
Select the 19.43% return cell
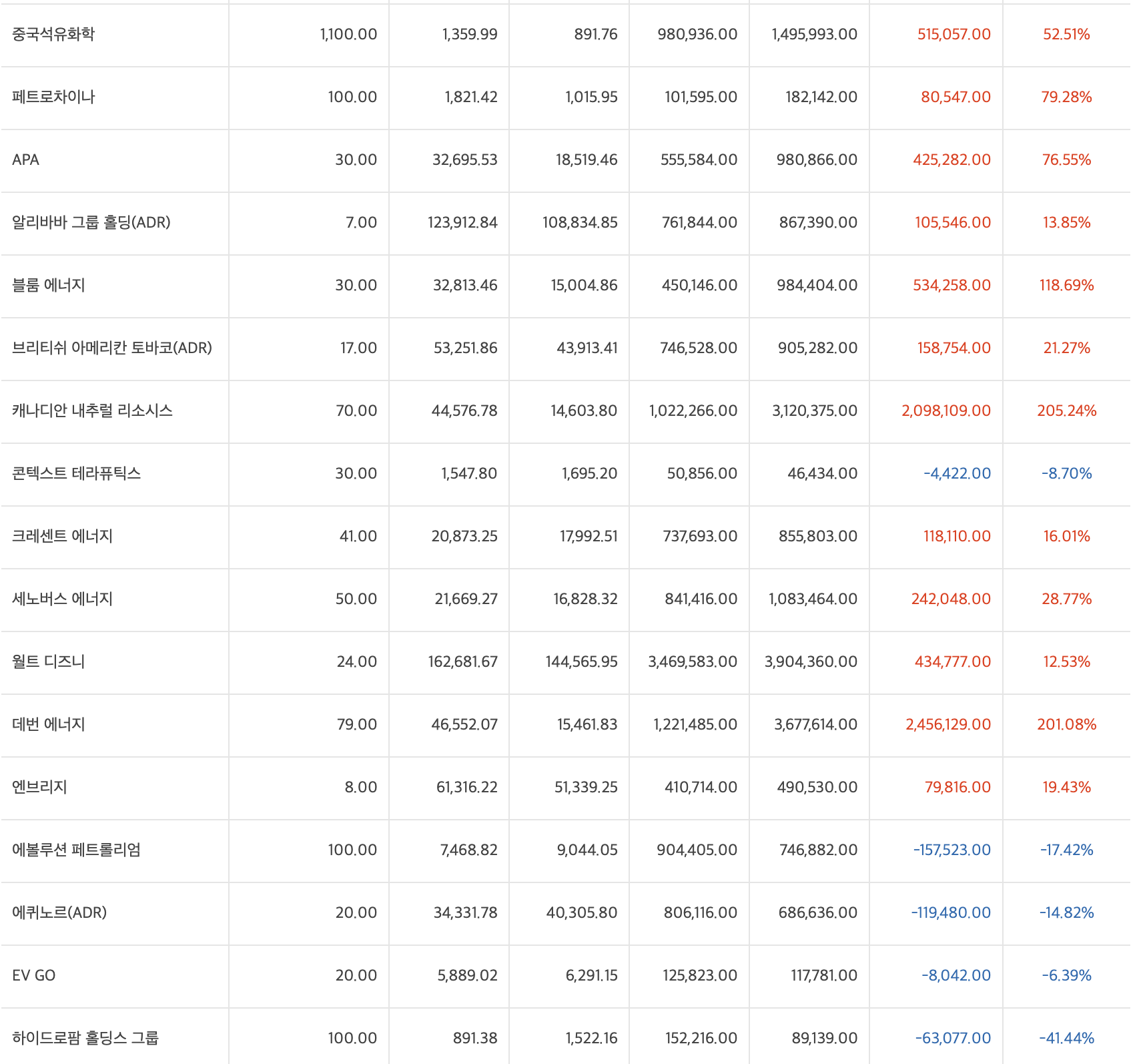[x=1066, y=787]
